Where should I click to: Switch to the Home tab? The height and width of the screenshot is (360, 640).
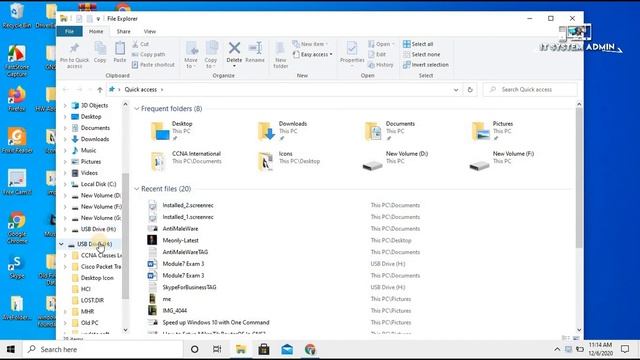(x=96, y=31)
